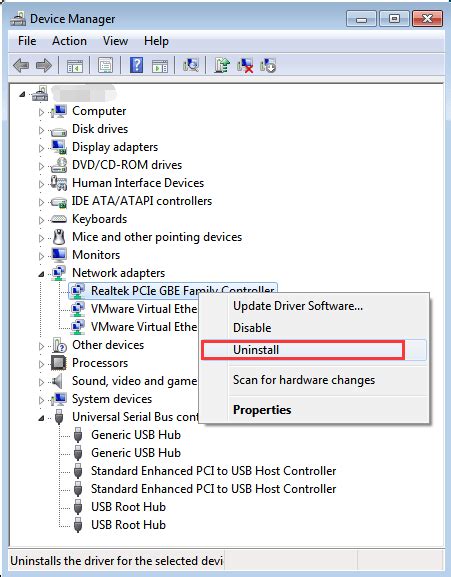Click Scan for hardware changes toolbar icon
Image resolution: width=451 pixels, height=577 pixels.
tap(191, 66)
